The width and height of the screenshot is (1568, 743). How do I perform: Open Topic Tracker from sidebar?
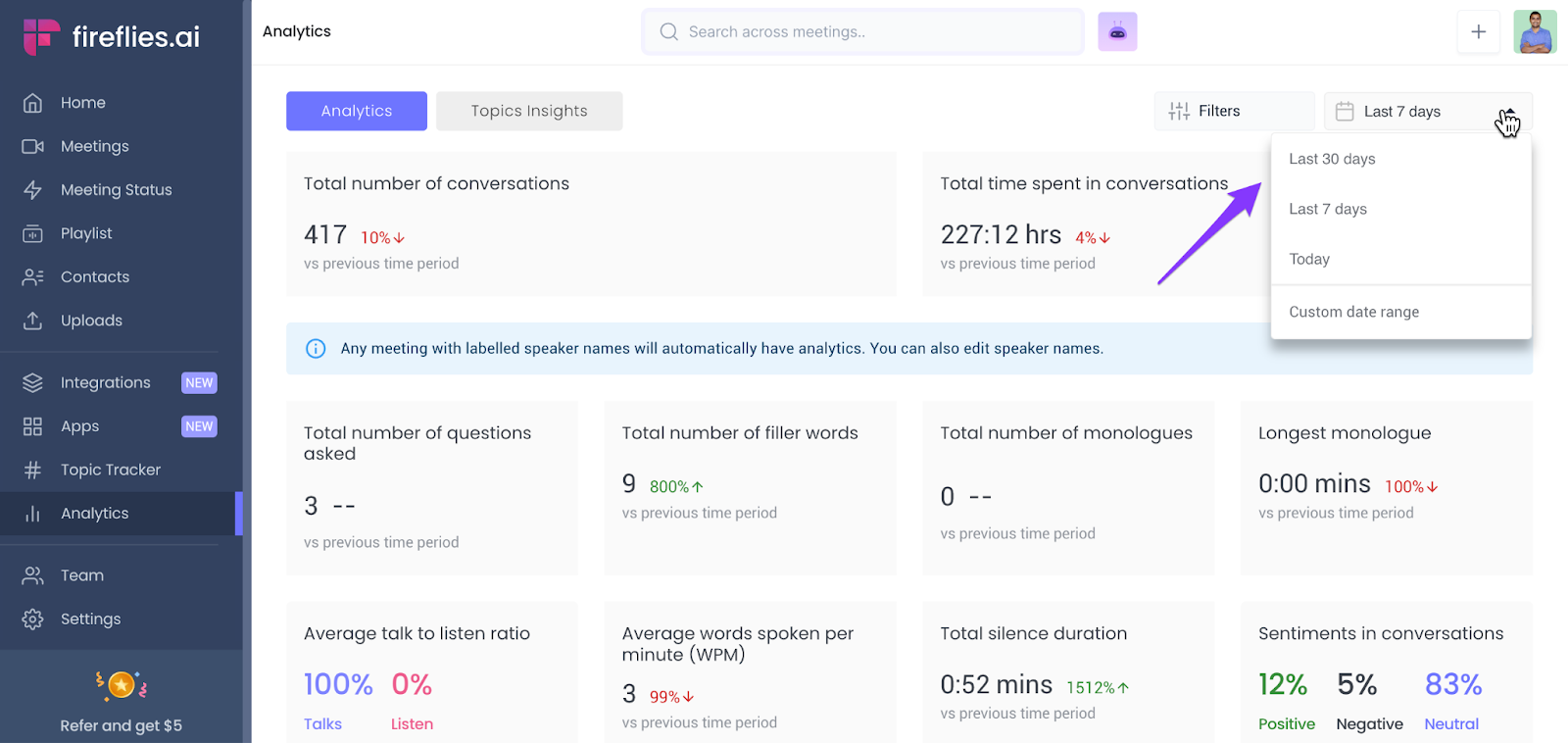pyautogui.click(x=110, y=470)
